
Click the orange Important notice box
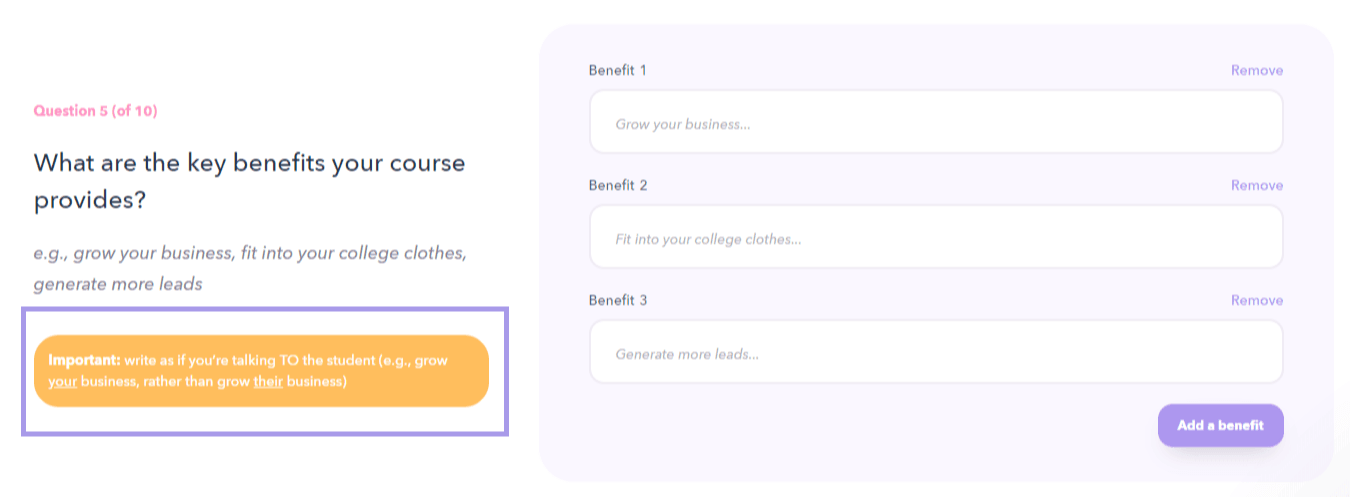[261, 371]
